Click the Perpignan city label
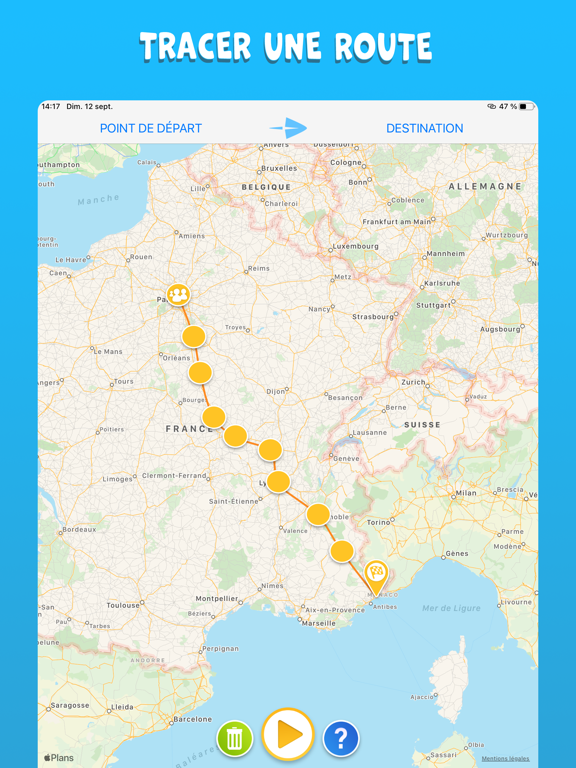 [x=220, y=648]
